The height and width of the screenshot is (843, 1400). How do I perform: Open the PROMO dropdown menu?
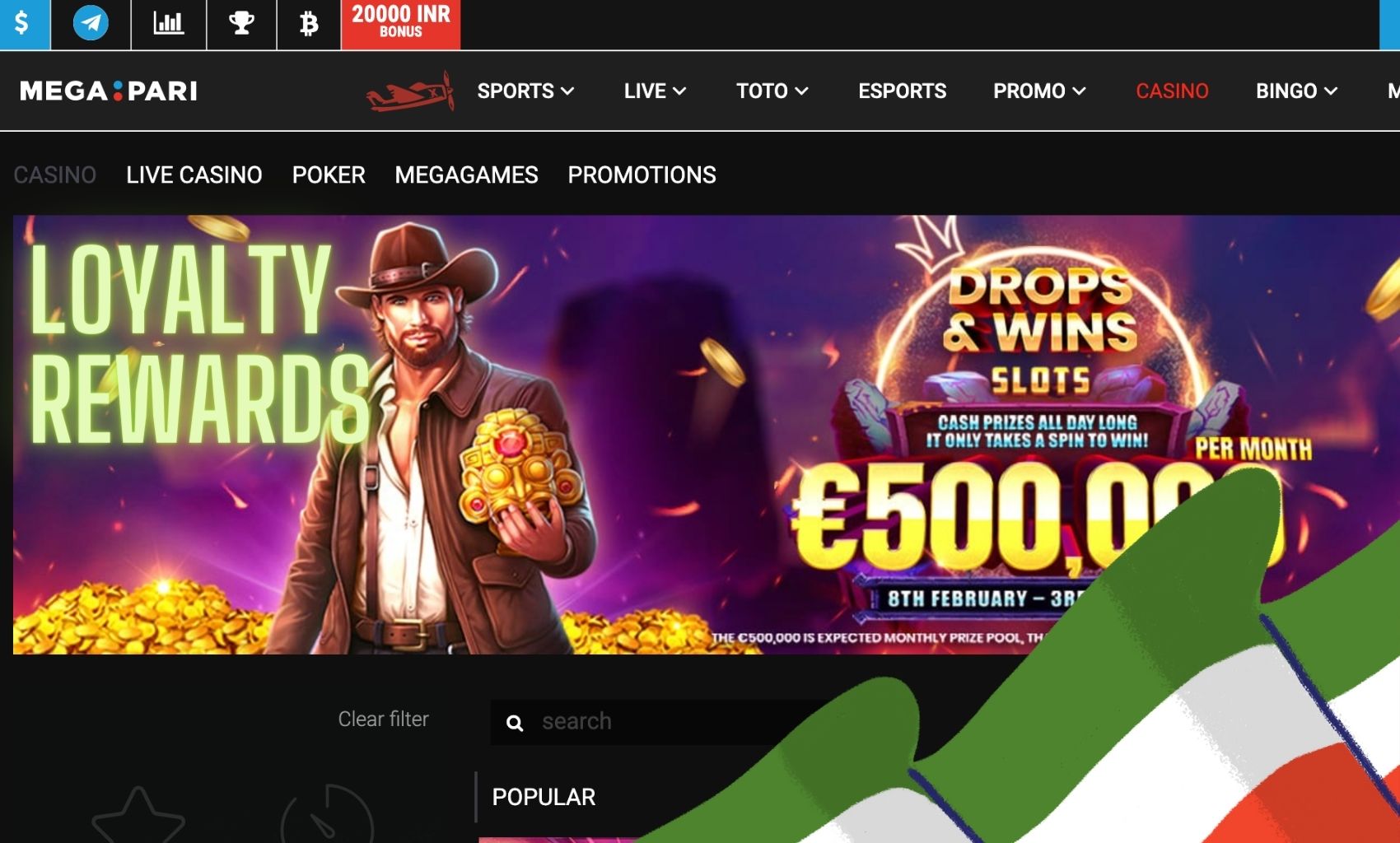pyautogui.click(x=1039, y=91)
